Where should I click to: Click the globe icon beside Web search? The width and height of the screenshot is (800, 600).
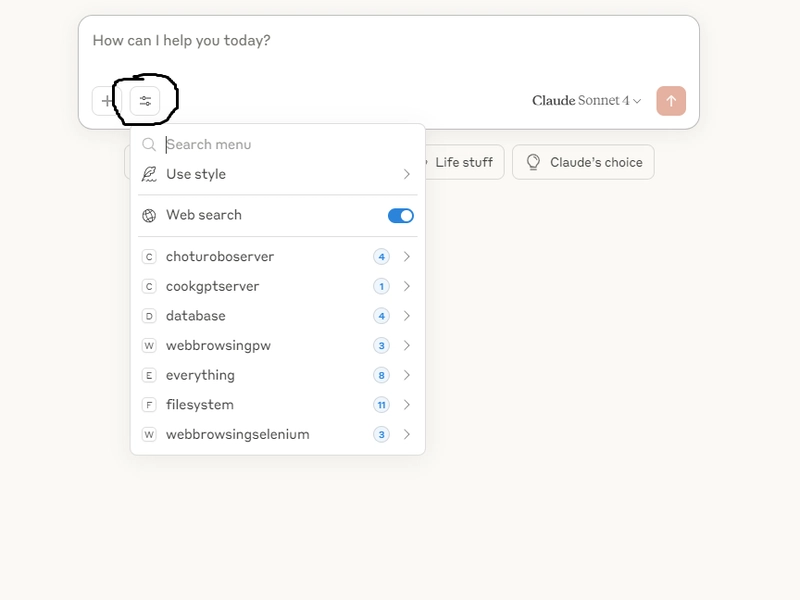pos(149,216)
